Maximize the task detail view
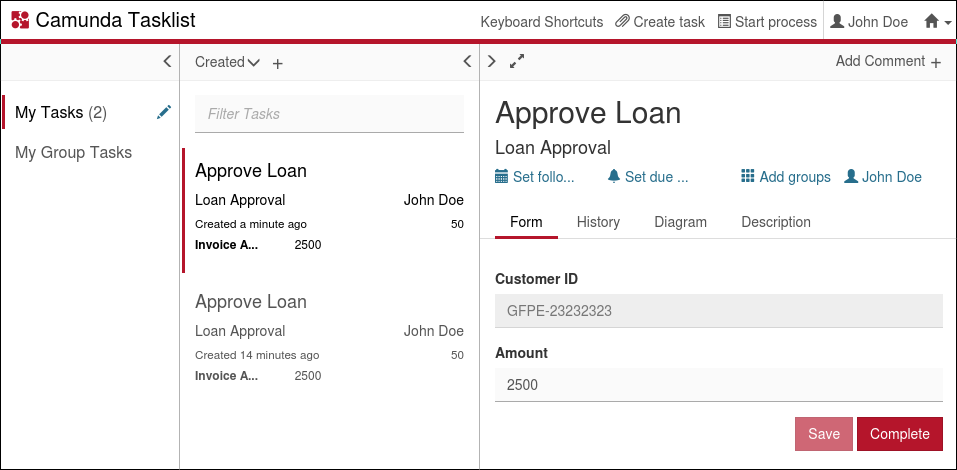The height and width of the screenshot is (470, 957). (x=518, y=61)
